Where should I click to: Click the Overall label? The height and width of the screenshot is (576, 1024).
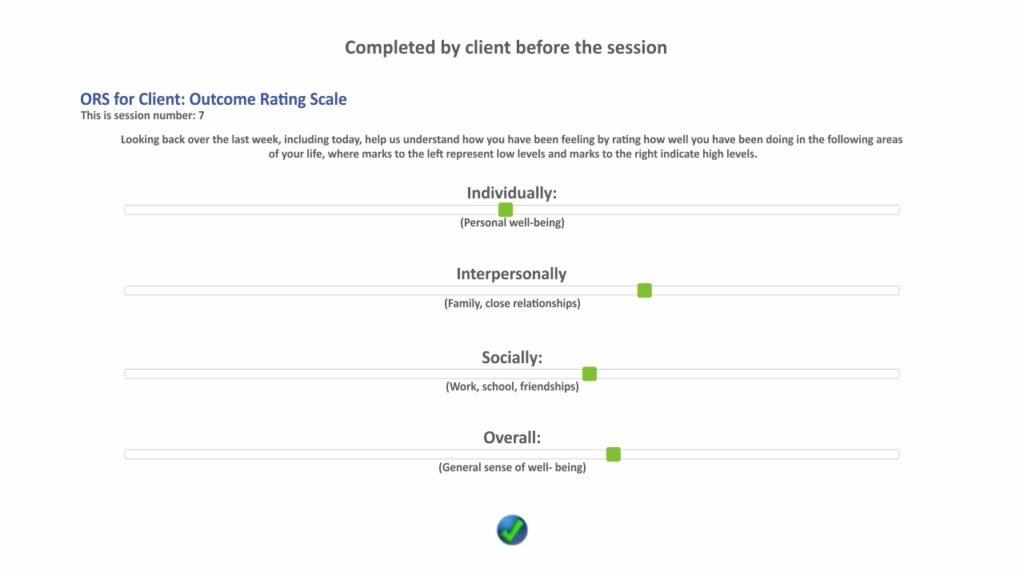[511, 437]
